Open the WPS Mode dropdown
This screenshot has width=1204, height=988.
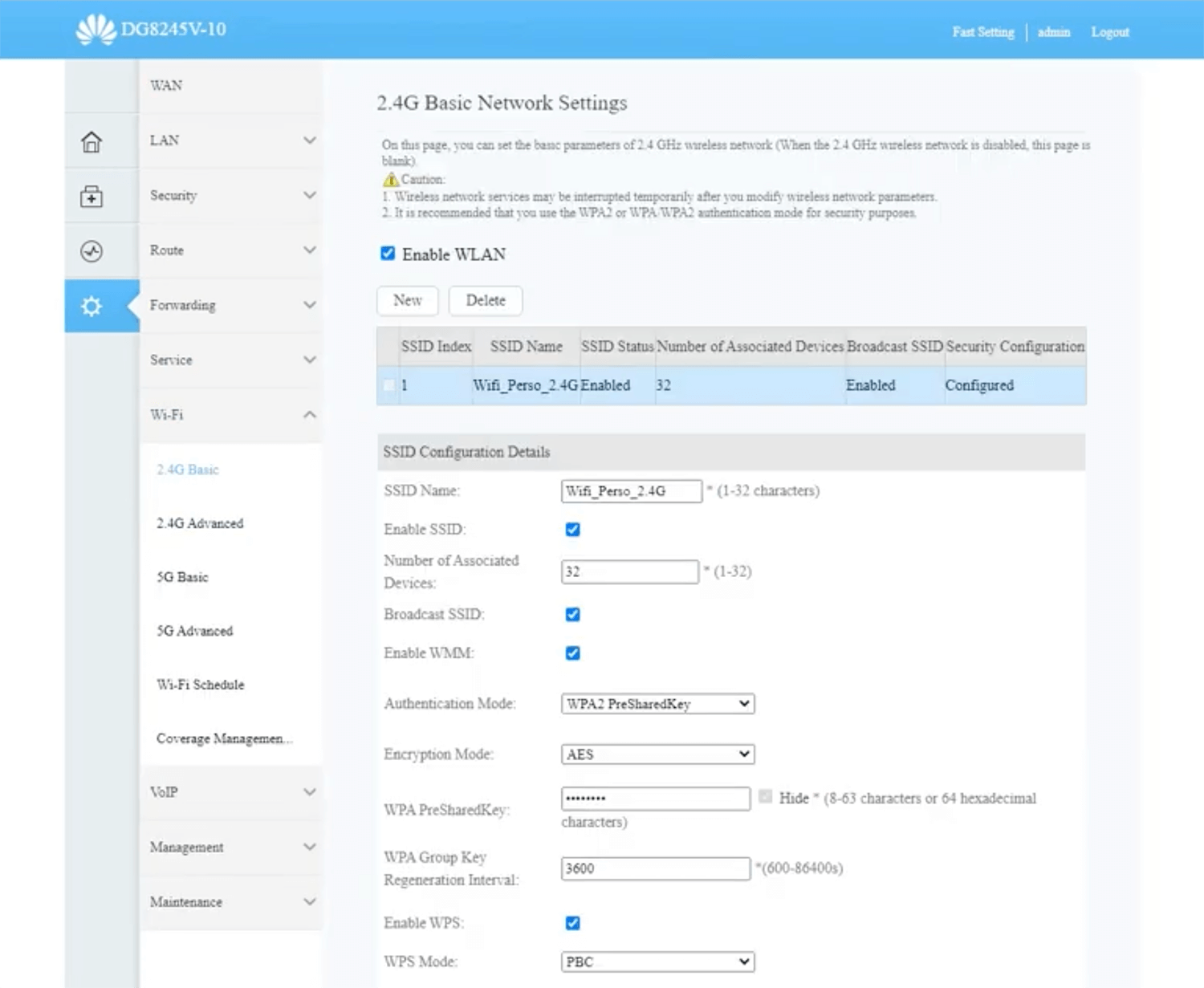click(657, 962)
